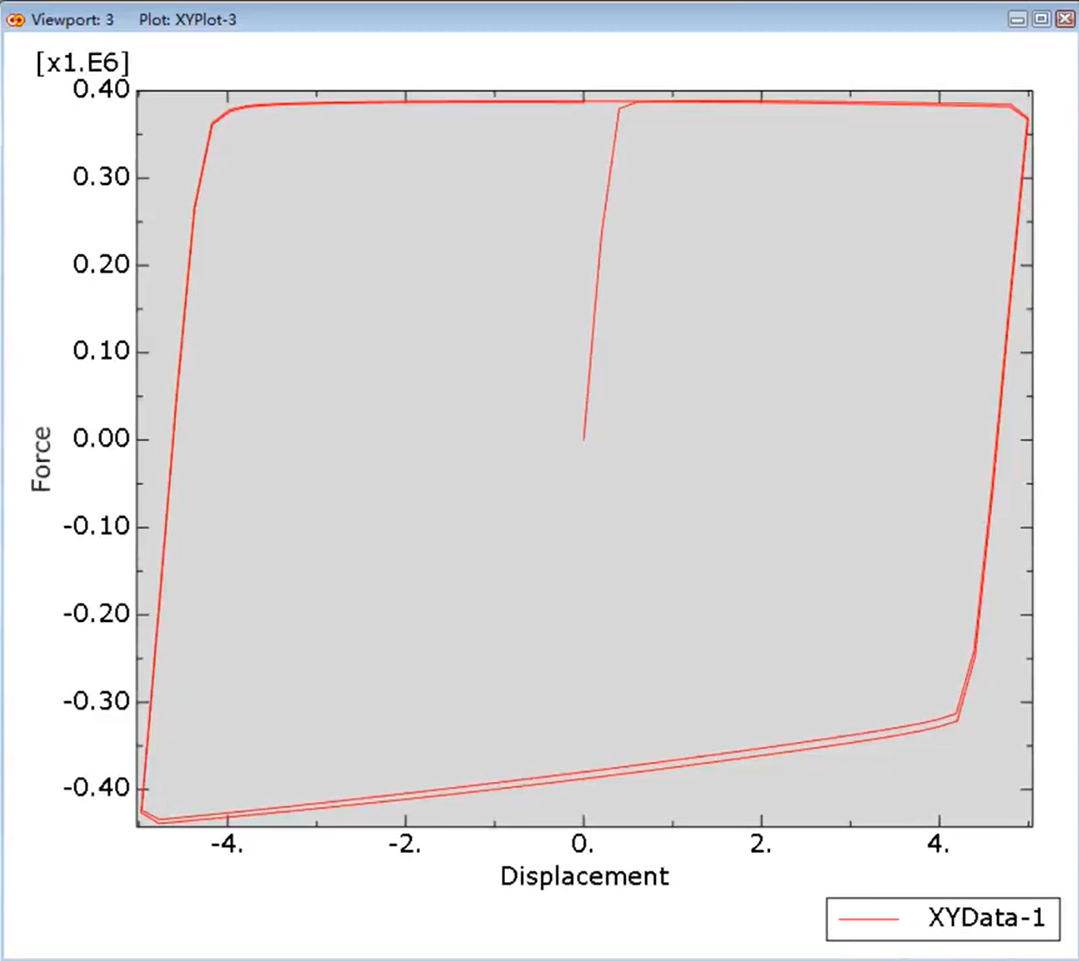The width and height of the screenshot is (1079, 961).
Task: Select the Force axis title
Action: [x=41, y=459]
